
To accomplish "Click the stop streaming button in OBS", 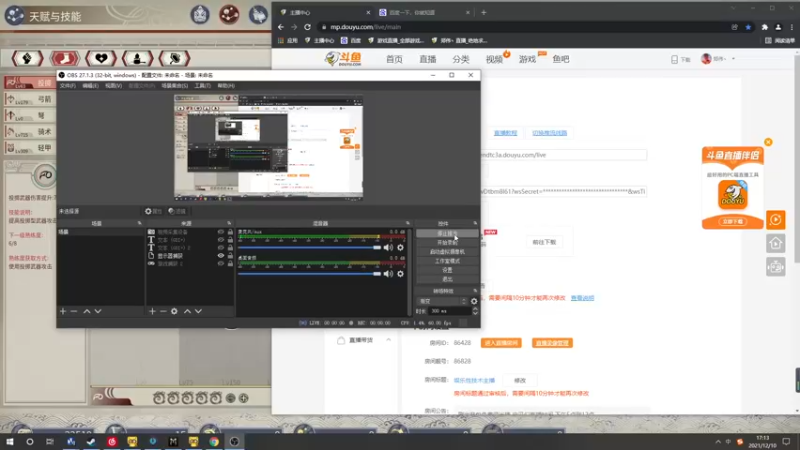I will tap(447, 233).
